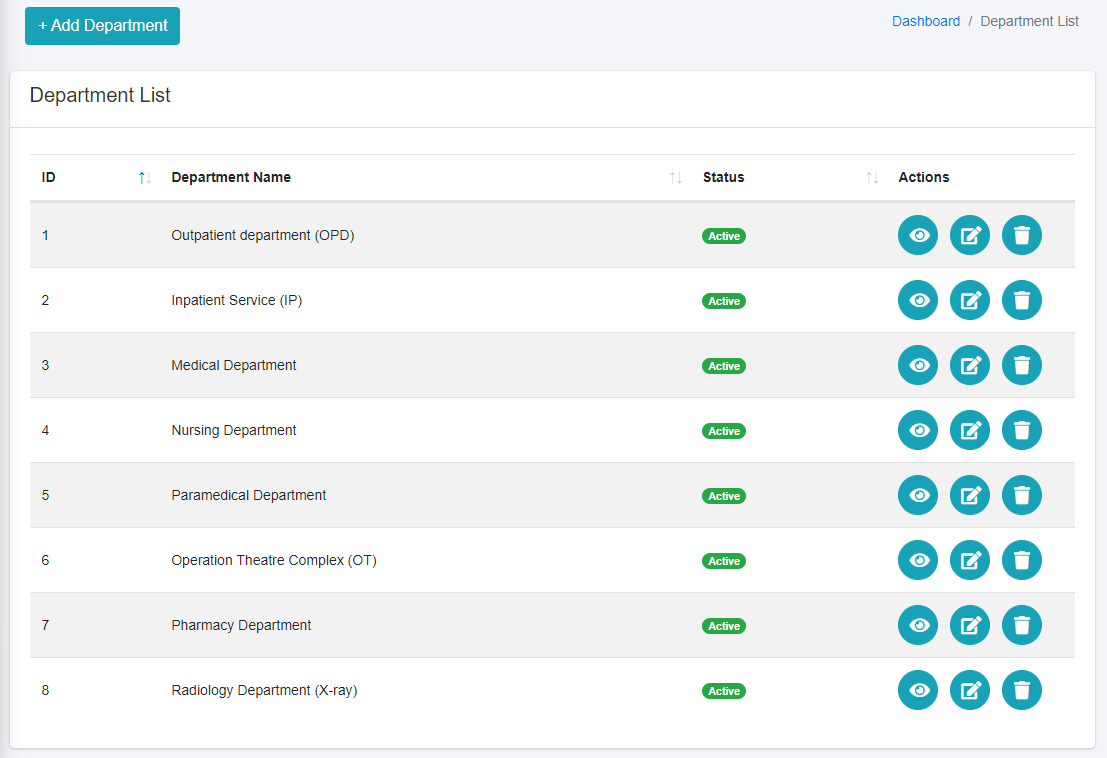The width and height of the screenshot is (1107, 758).
Task: Click the eye icon for Radiology Department
Action: [917, 690]
